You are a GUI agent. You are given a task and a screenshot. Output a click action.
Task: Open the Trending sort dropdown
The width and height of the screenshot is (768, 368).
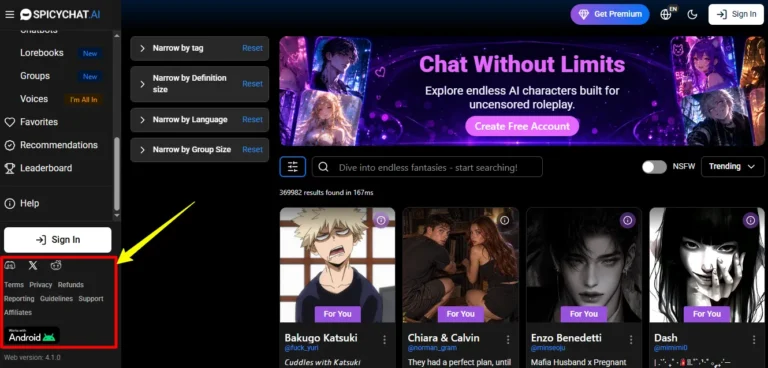point(732,167)
